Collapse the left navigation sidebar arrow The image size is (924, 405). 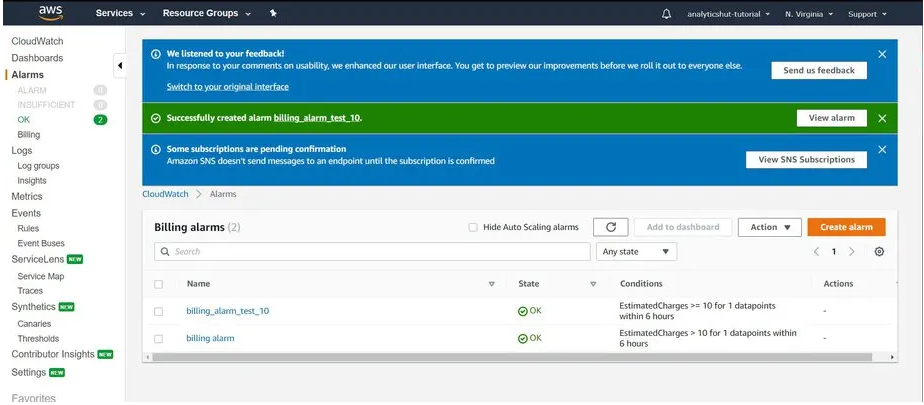point(121,66)
